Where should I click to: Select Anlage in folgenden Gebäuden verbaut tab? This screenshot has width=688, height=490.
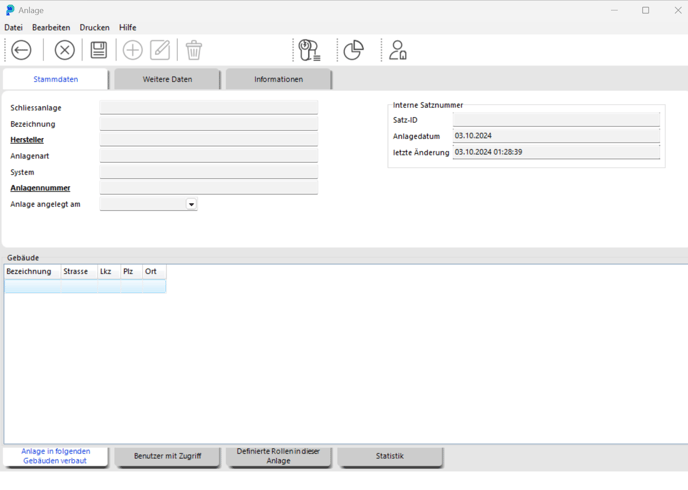tap(56, 456)
